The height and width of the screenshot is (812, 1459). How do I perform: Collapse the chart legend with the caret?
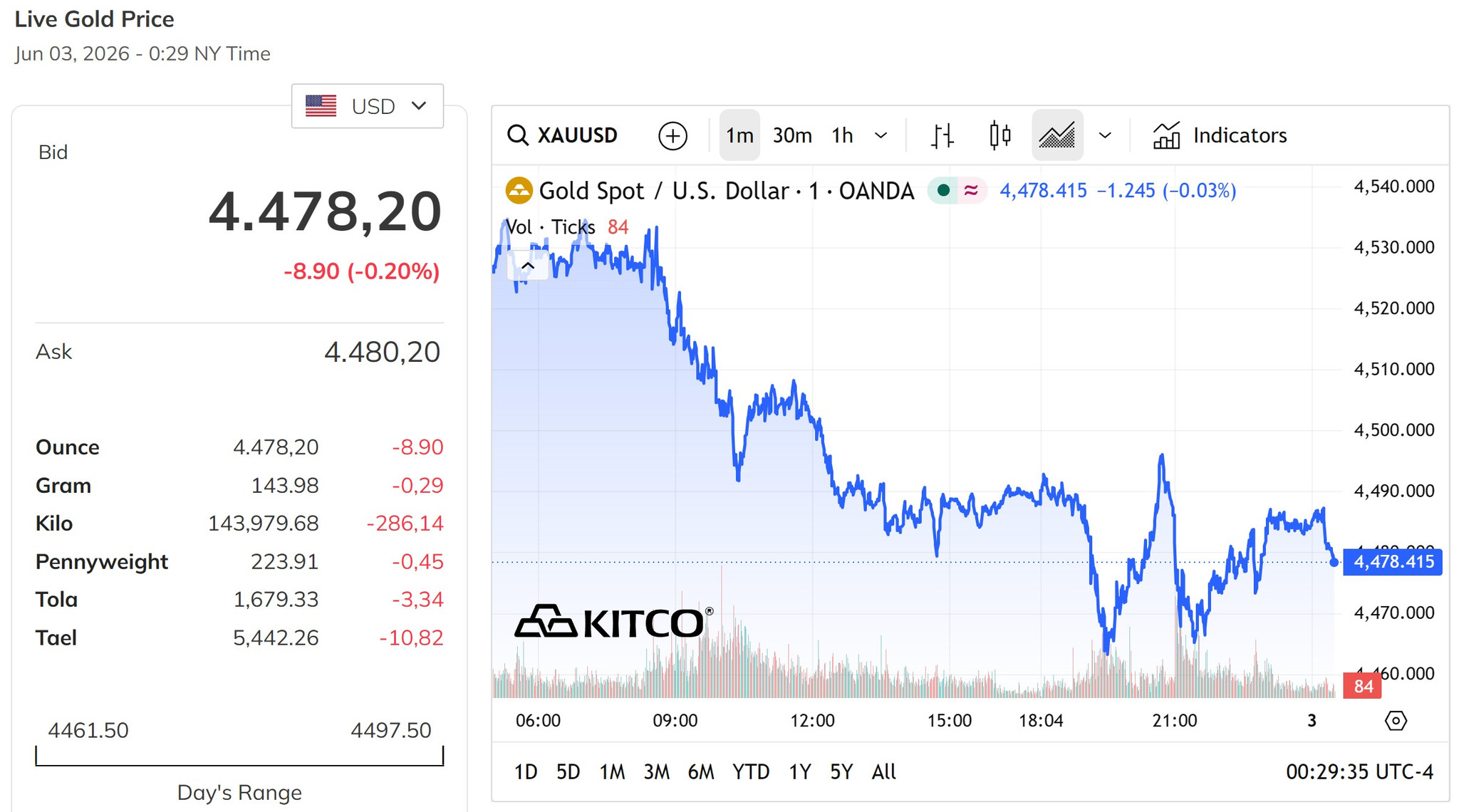click(528, 266)
